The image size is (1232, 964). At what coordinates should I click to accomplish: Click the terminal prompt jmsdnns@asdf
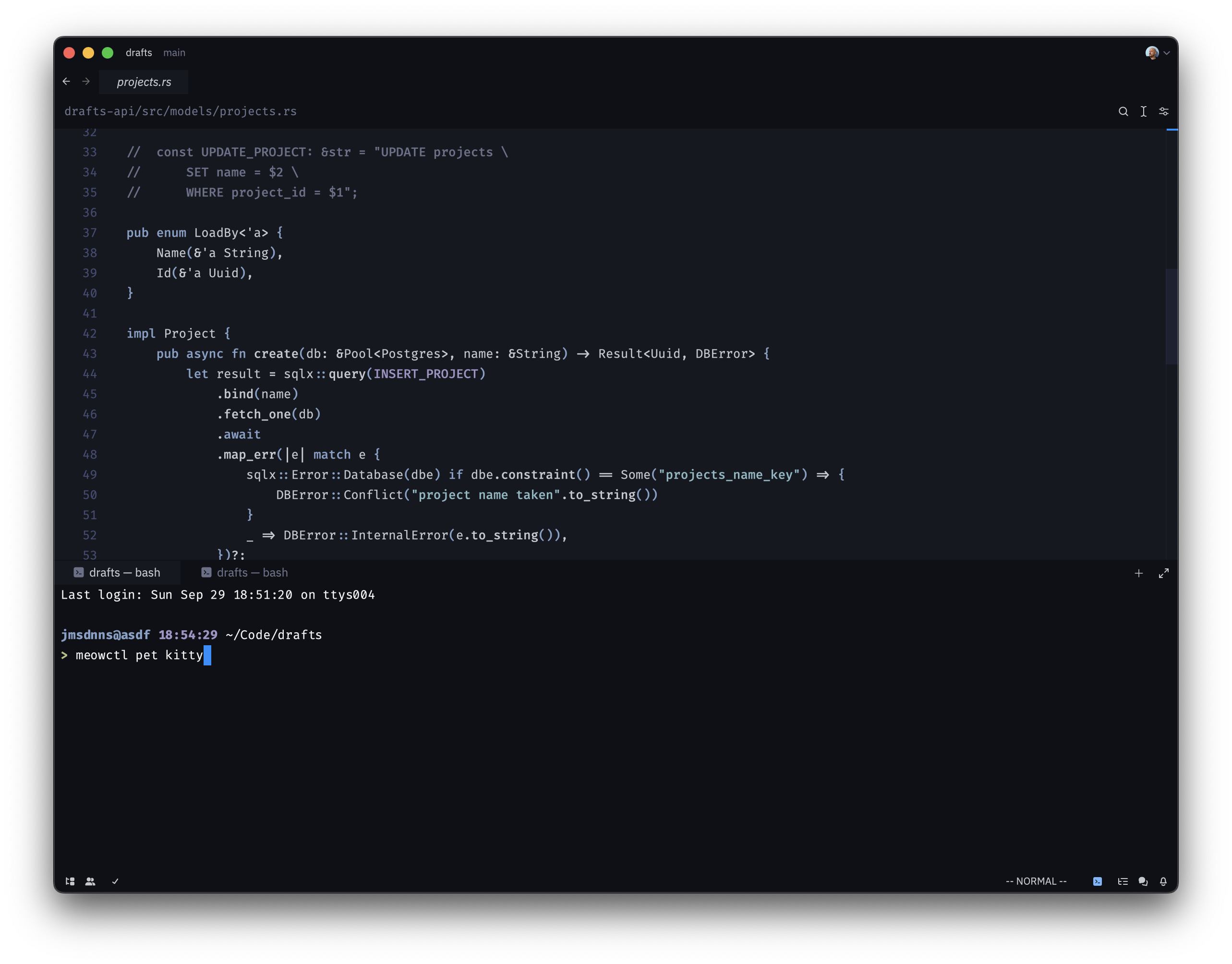pos(106,635)
